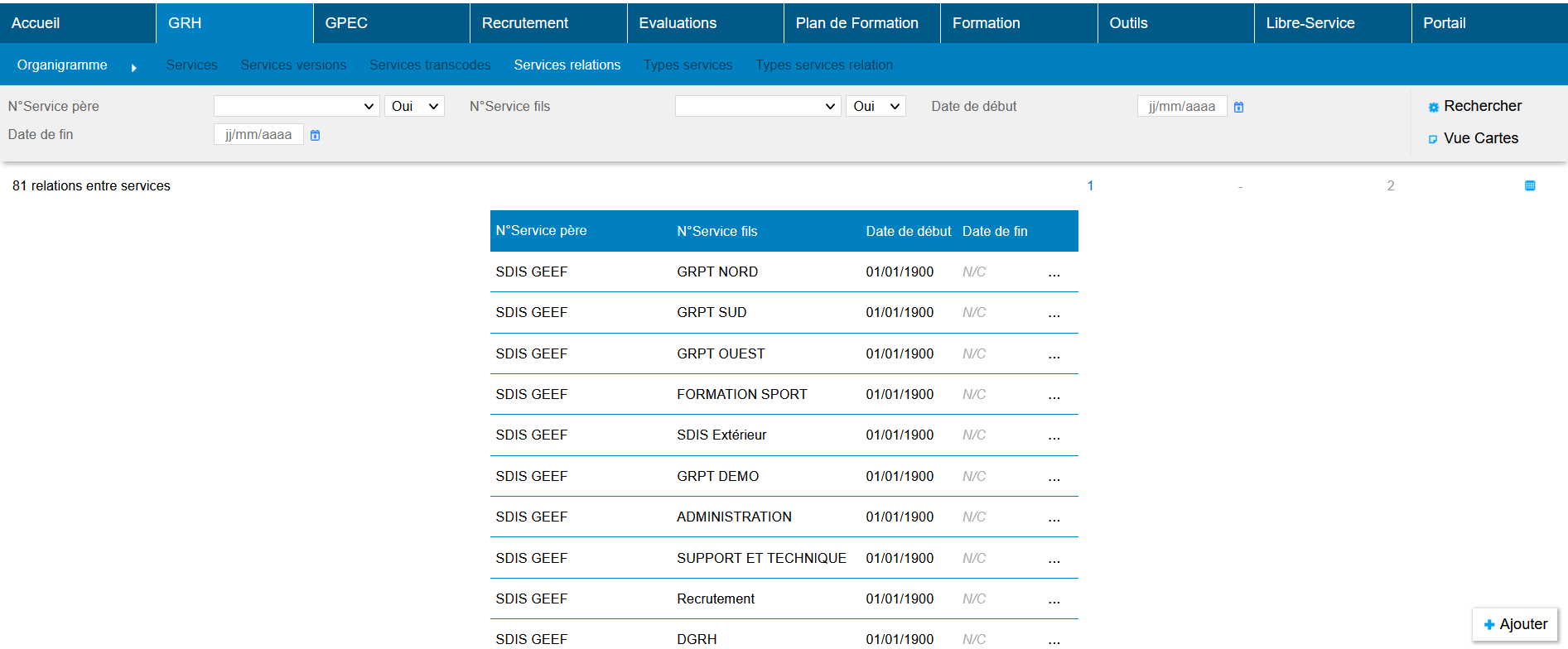Expand the Organigramme submenu arrow
This screenshot has height=649, width=1568.
[133, 67]
